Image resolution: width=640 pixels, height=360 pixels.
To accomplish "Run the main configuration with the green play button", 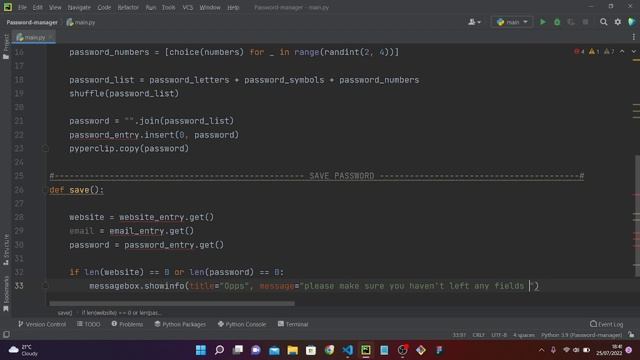I will click(542, 22).
